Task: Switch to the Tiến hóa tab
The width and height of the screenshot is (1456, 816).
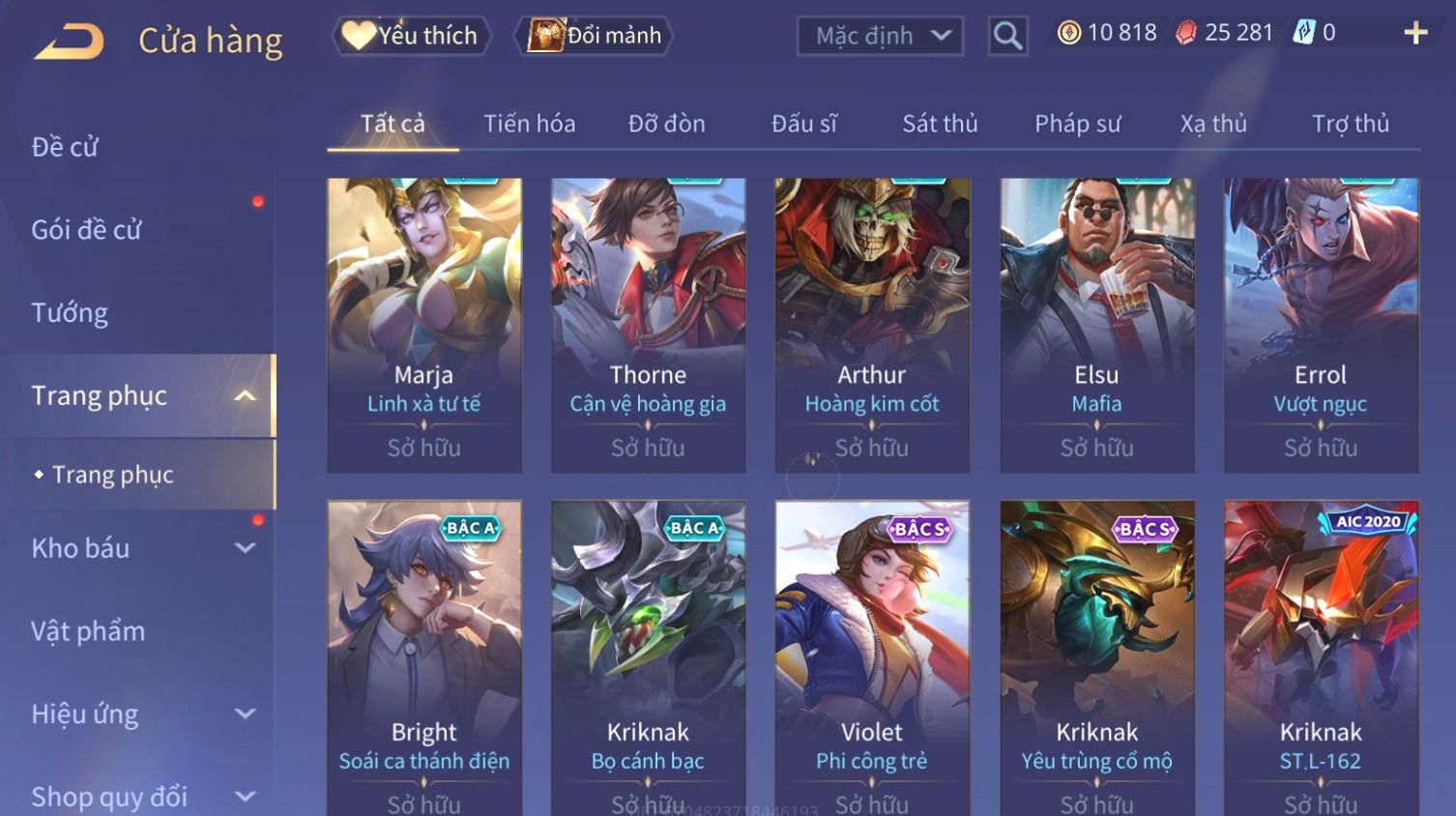Action: tap(529, 124)
